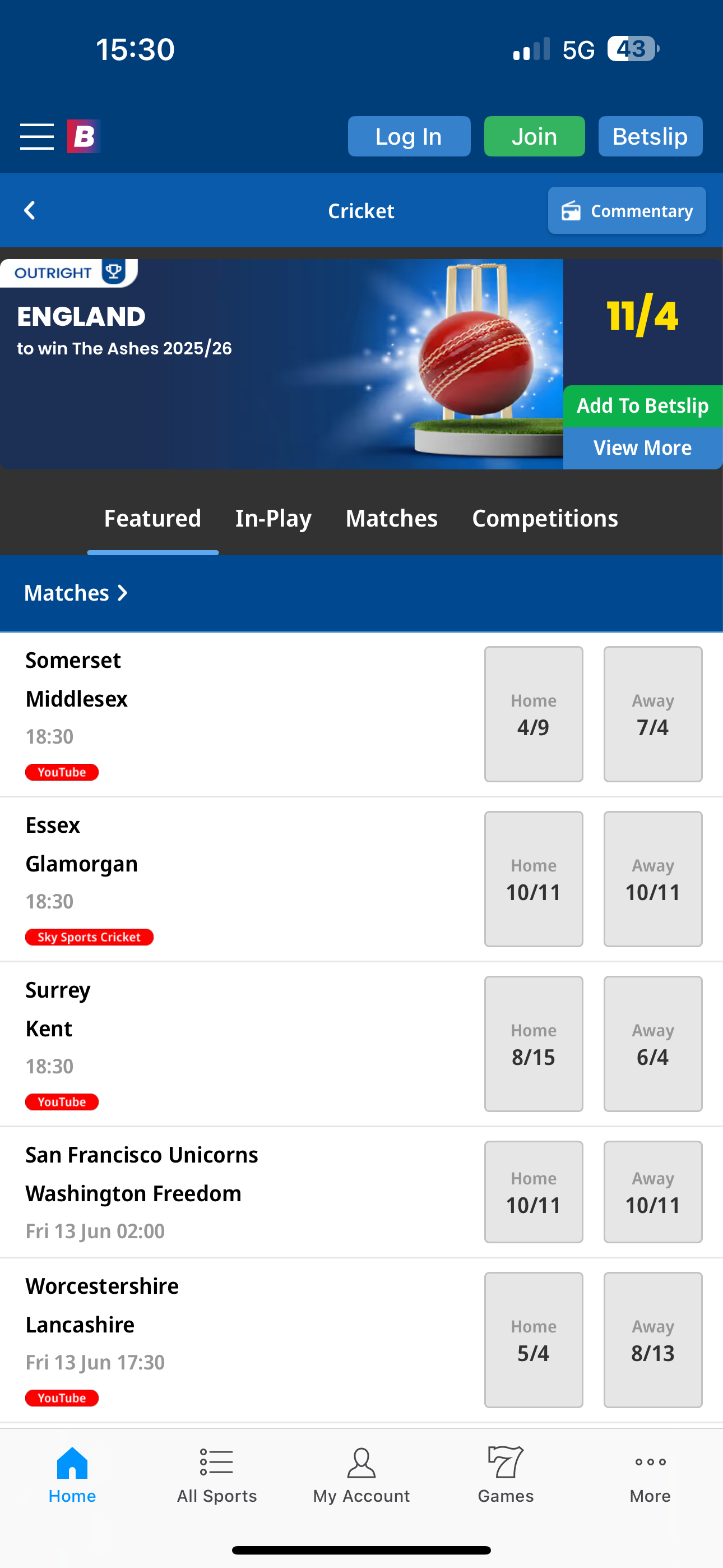This screenshot has height=1568, width=723.
Task: Click the Betfred logo
Action: coord(84,136)
